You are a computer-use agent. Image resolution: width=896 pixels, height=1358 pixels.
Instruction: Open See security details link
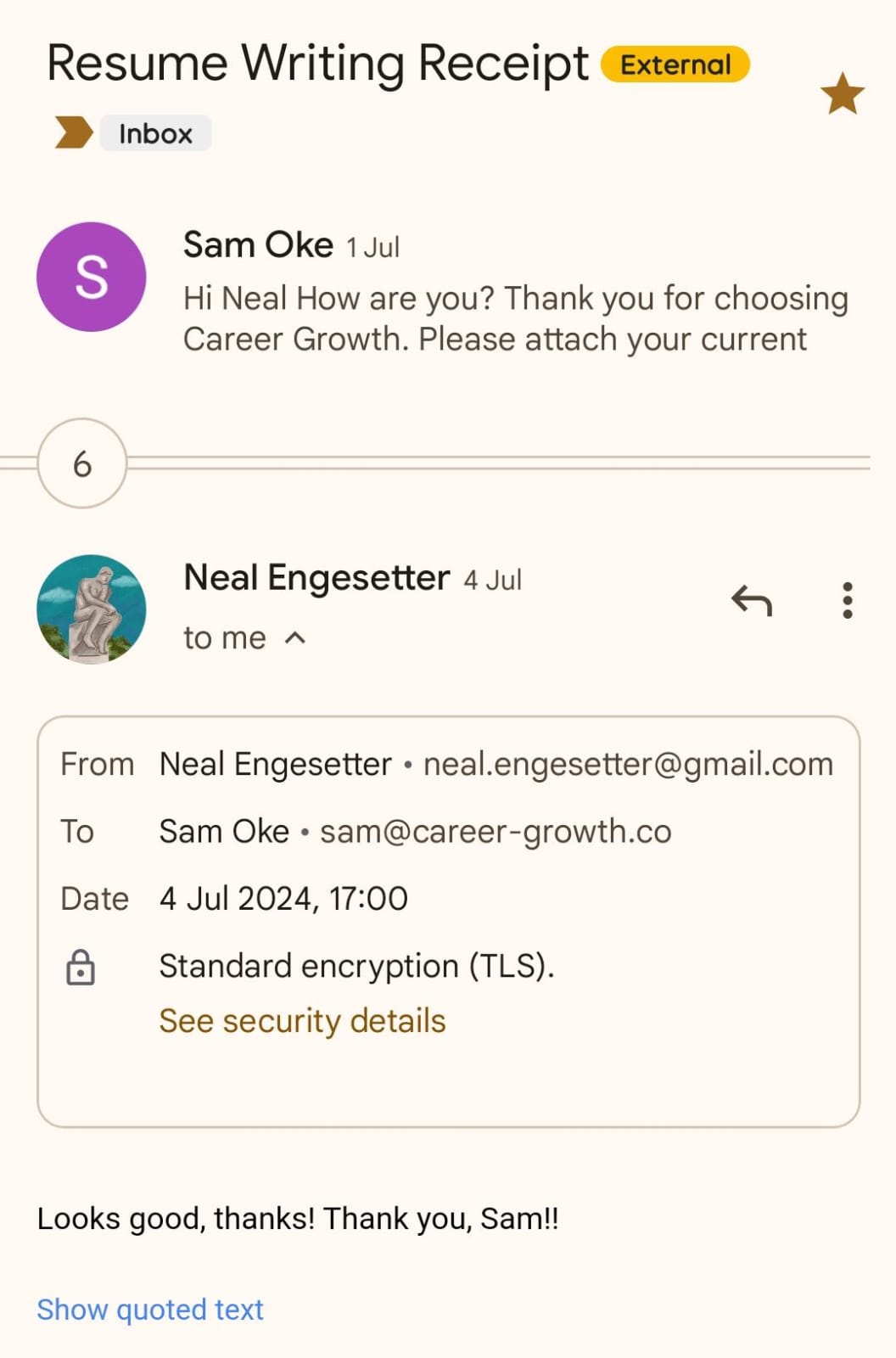(302, 1021)
